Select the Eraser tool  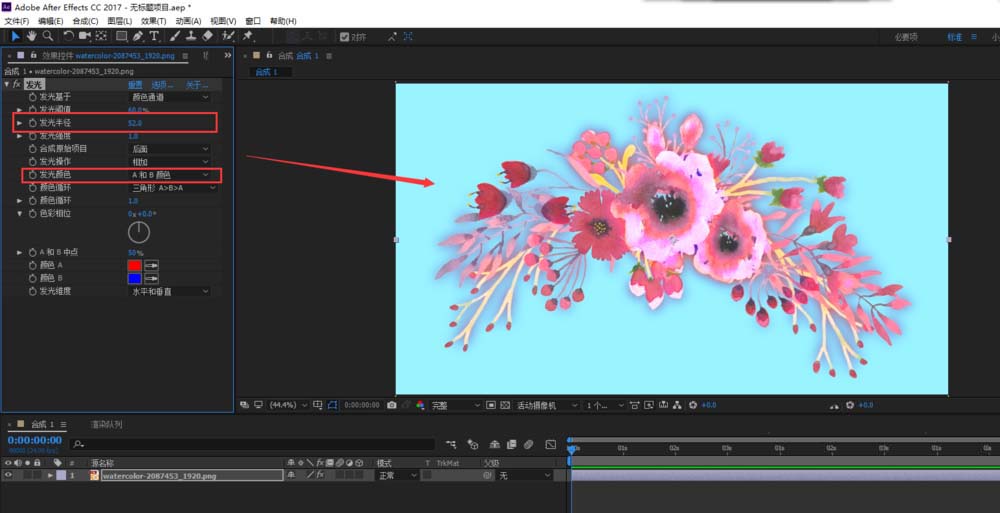tap(208, 37)
